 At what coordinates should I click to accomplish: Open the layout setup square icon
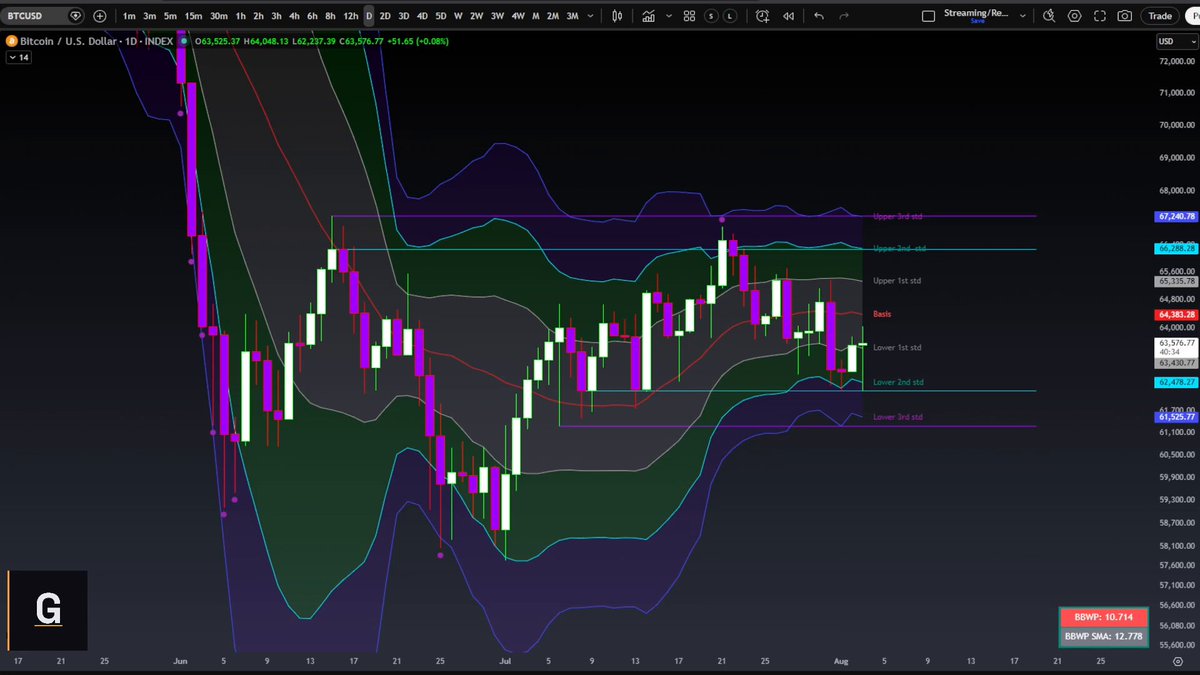pos(928,16)
